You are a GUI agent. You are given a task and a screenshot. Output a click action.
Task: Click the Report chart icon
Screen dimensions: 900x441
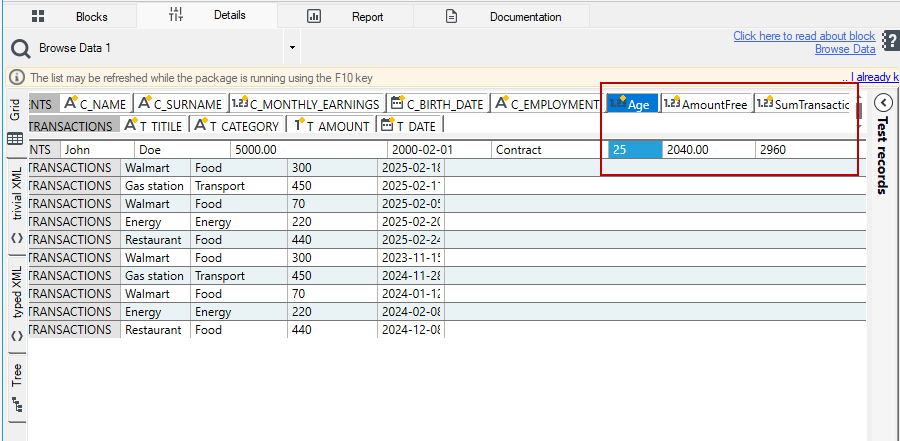tap(314, 16)
